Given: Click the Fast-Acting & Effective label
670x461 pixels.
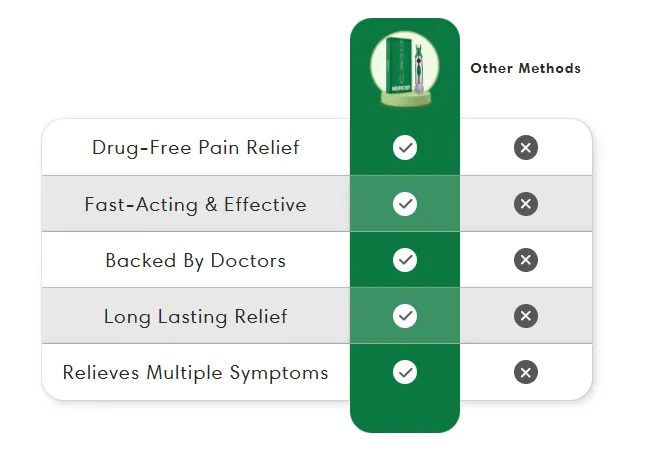Looking at the screenshot, I should pos(196,204).
